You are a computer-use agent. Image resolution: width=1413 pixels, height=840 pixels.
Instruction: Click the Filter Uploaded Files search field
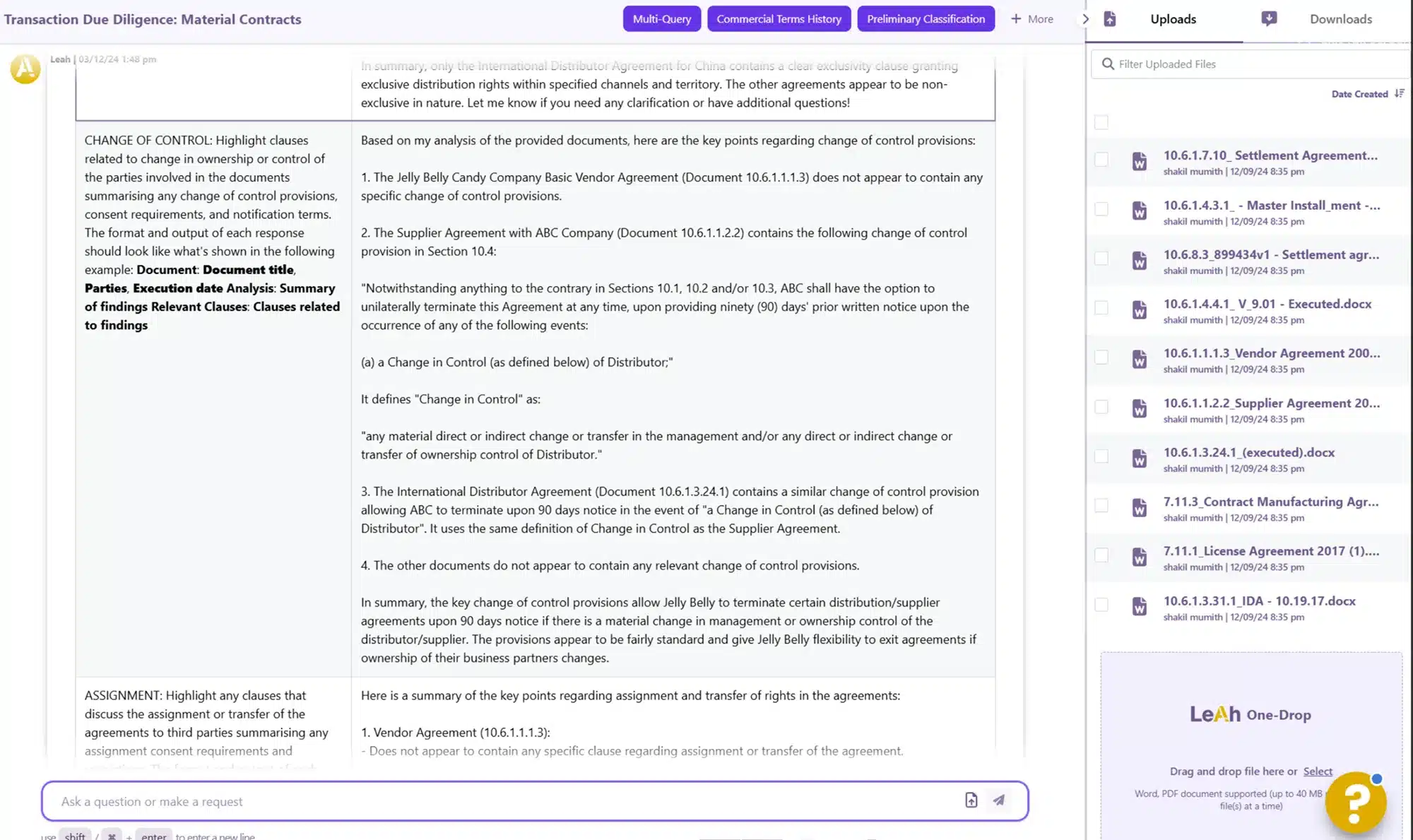[1251, 64]
